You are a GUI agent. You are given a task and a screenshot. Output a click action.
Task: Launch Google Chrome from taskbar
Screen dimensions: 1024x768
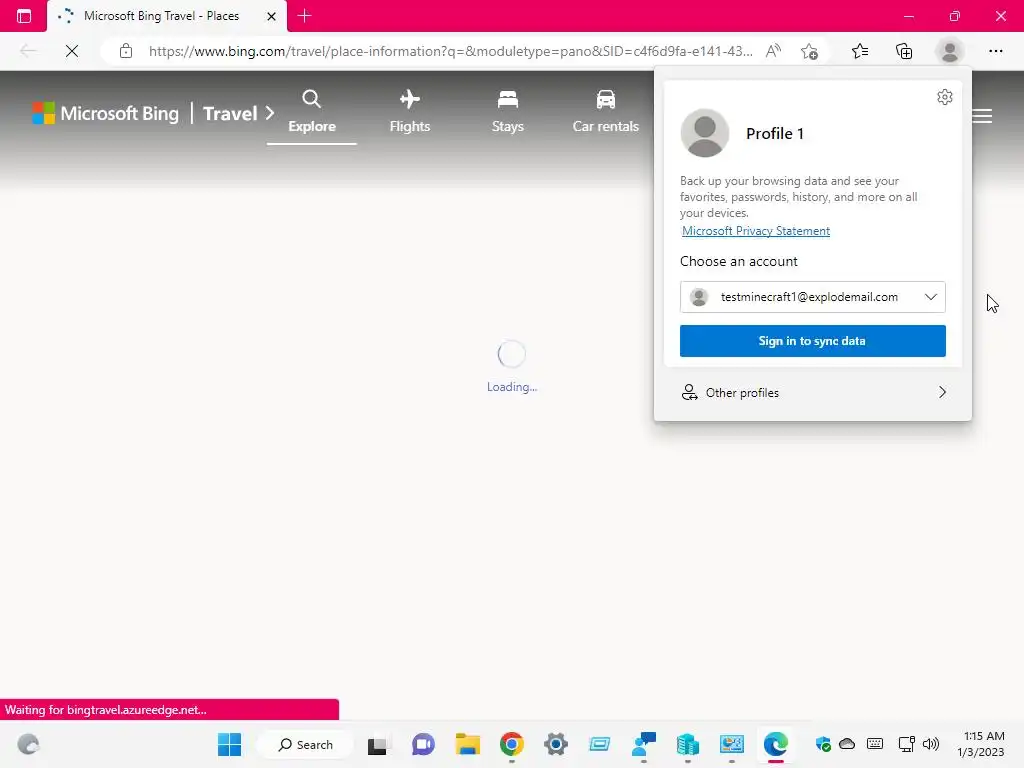512,744
